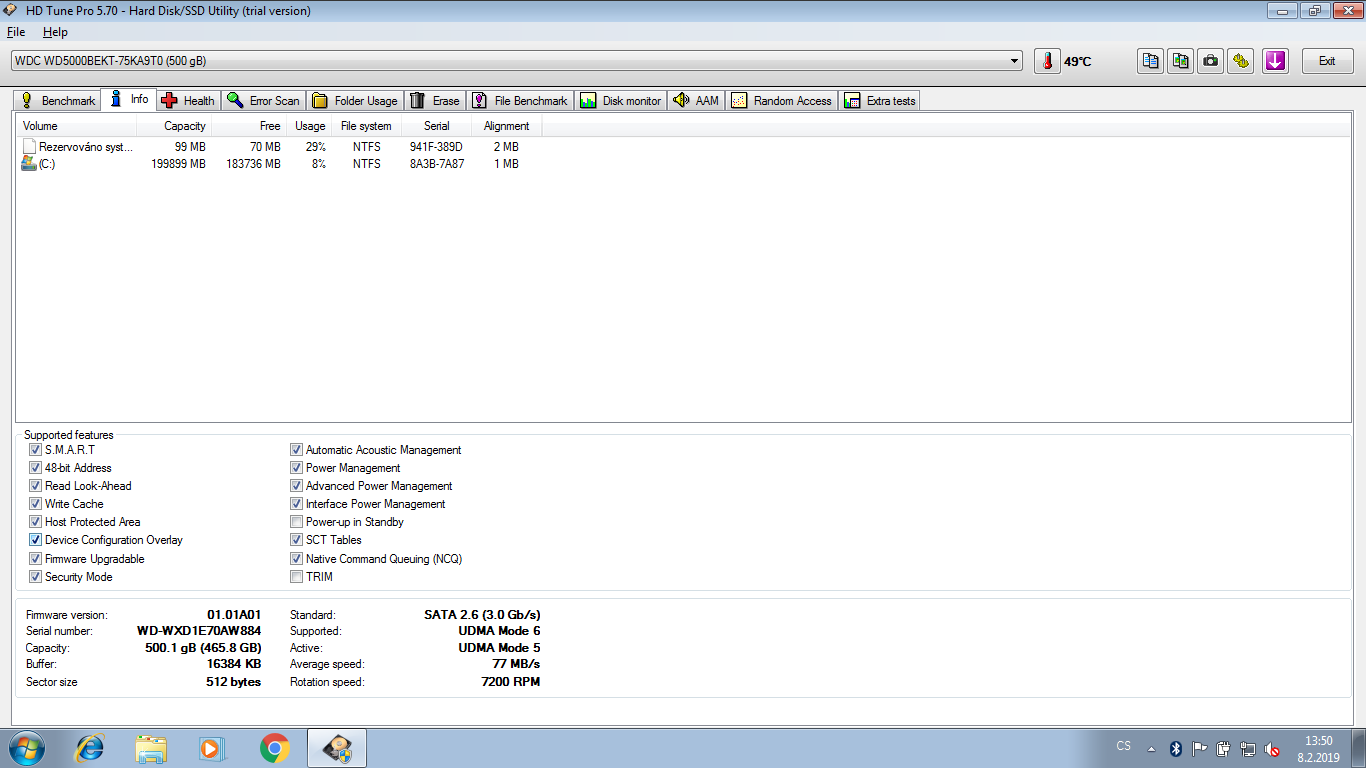Click the serial number WD-WXD1E70AW884
Screen dimensions: 1366x768
(199, 631)
